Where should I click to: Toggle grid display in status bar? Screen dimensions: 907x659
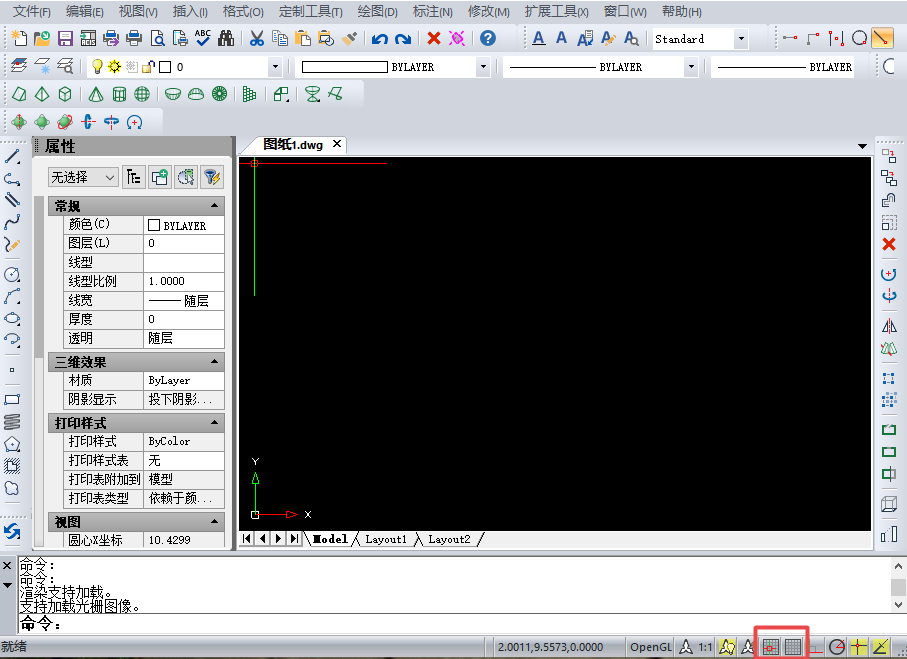coord(793,647)
